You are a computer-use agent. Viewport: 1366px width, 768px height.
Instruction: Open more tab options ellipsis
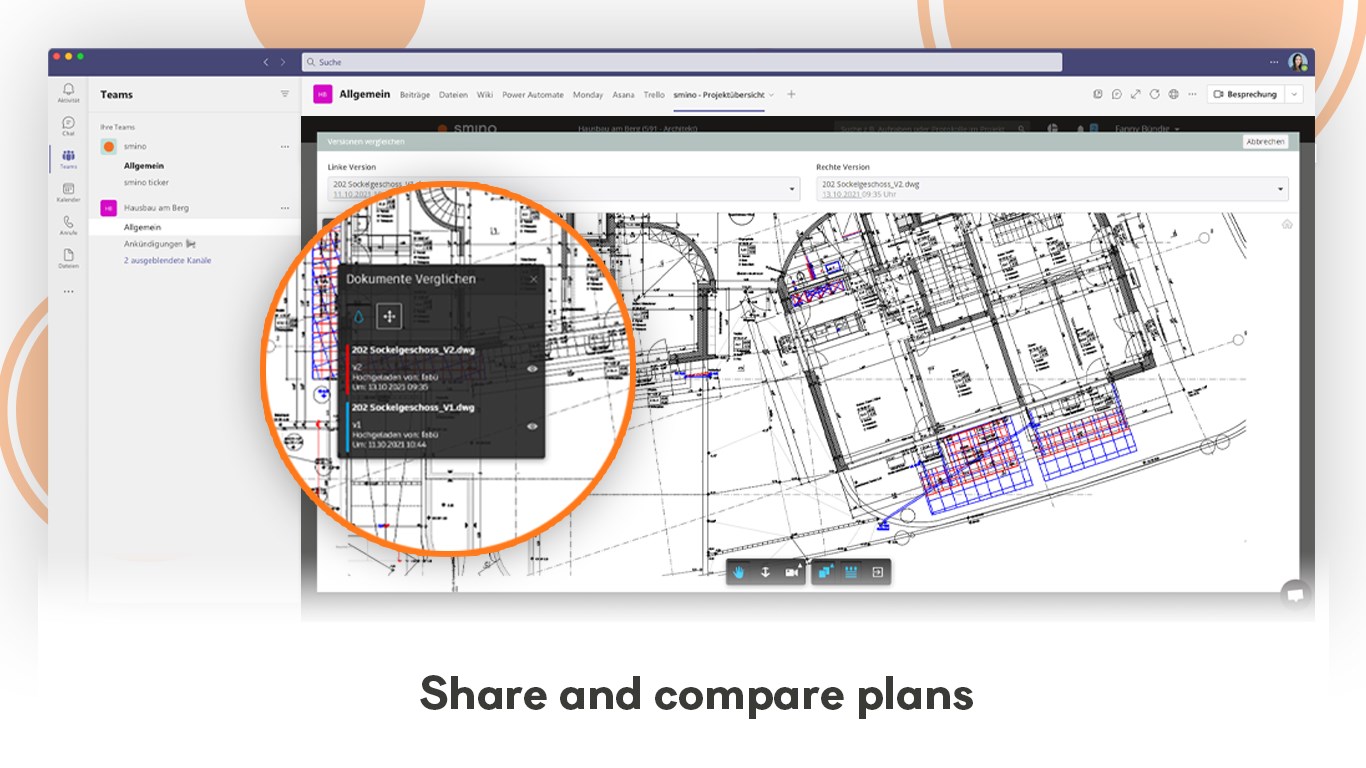(1191, 94)
